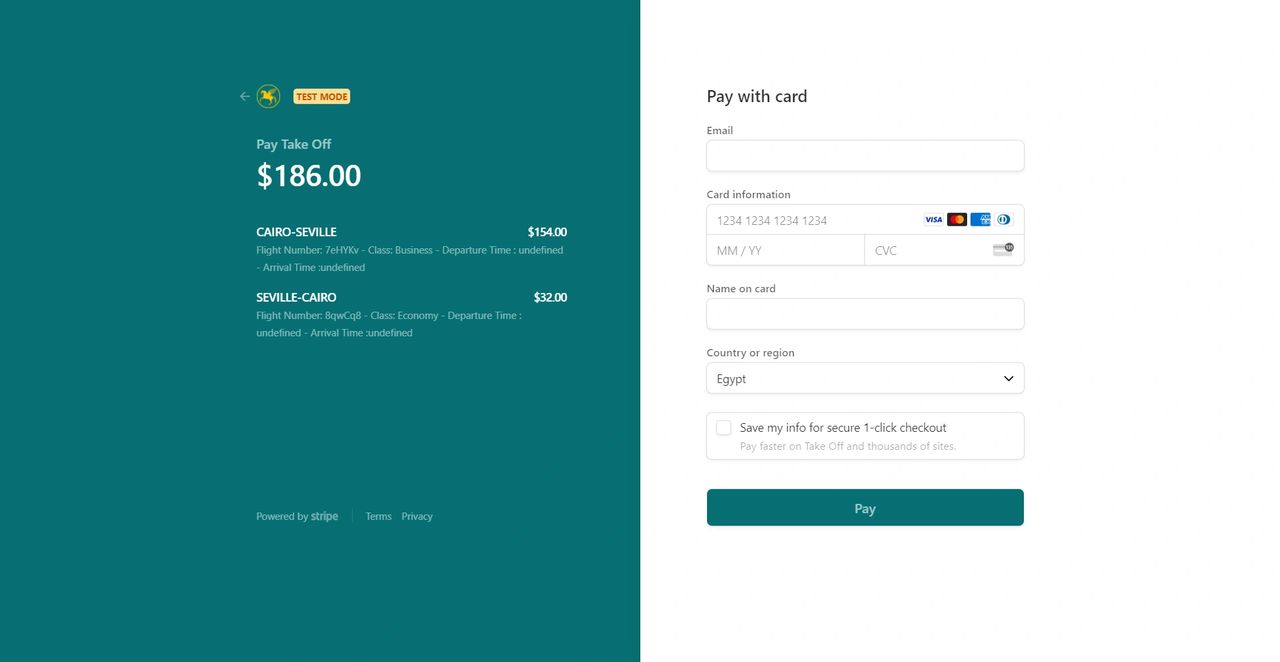
Task: Expand the Egypt selector chevron
Action: coord(1008,379)
